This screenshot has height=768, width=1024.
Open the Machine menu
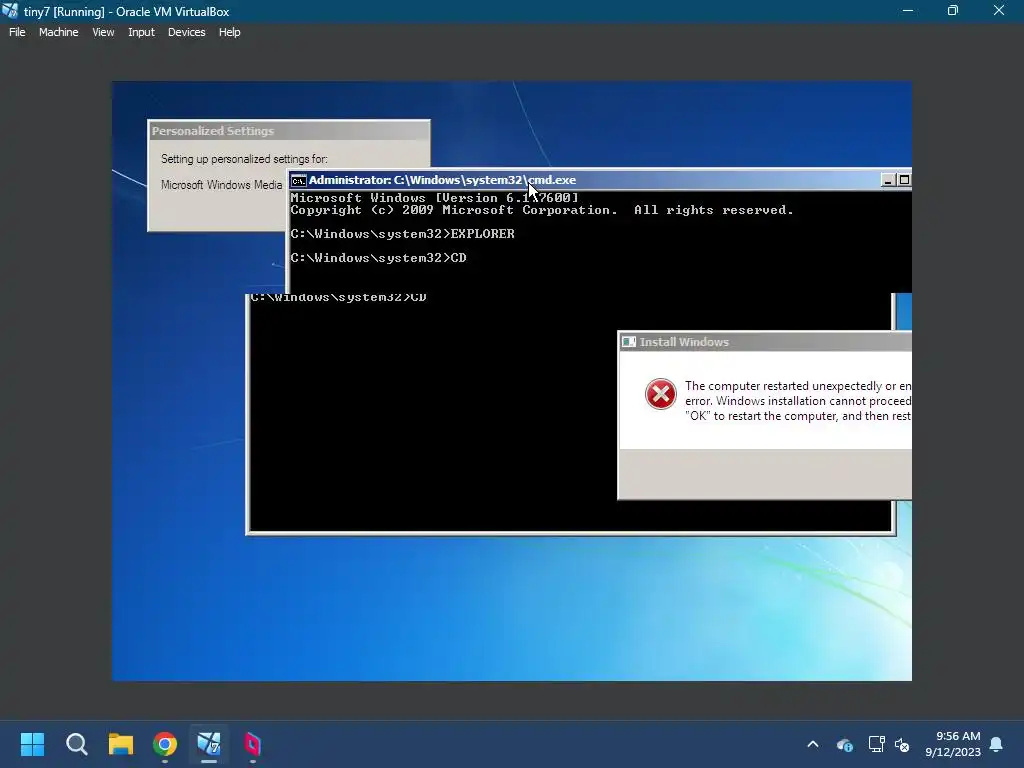click(58, 32)
